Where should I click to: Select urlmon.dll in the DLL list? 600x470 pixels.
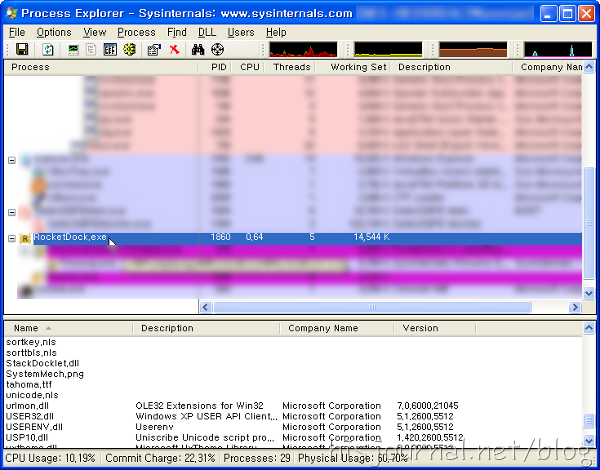tap(27, 406)
